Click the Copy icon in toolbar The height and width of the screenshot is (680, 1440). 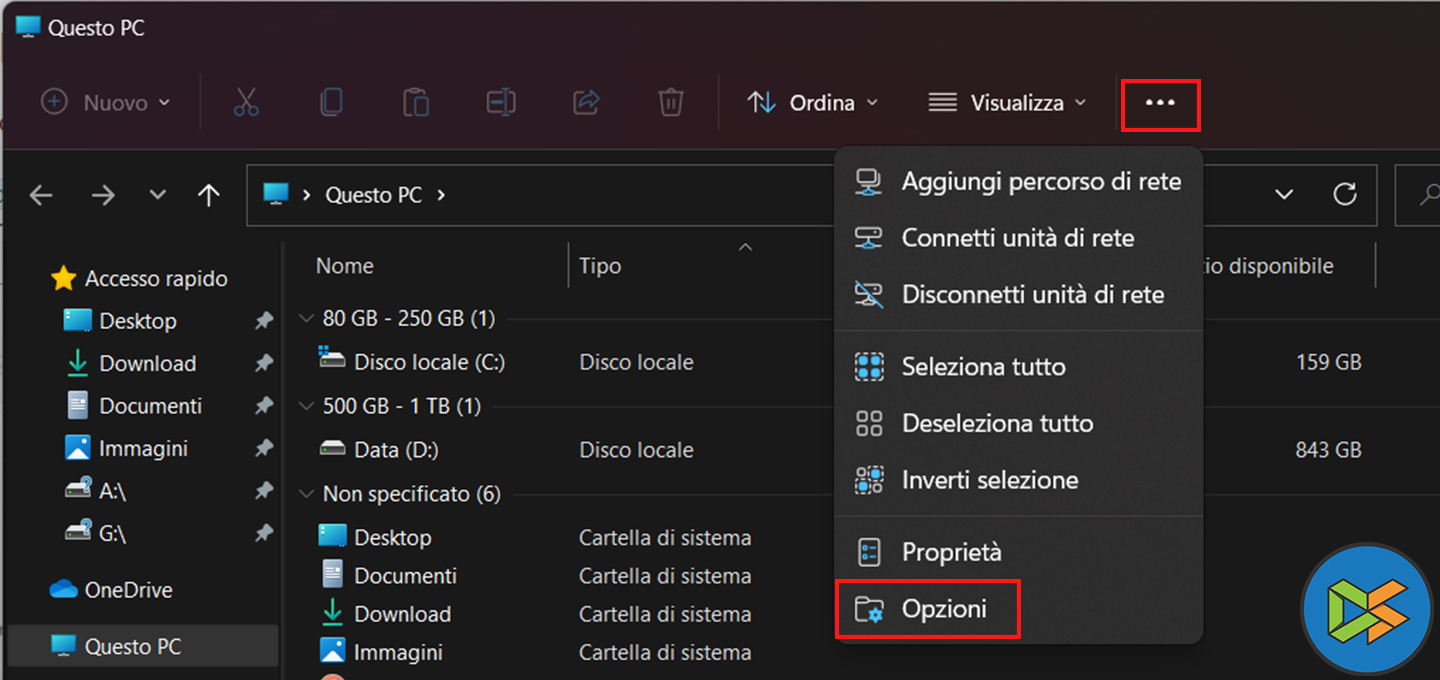331,102
